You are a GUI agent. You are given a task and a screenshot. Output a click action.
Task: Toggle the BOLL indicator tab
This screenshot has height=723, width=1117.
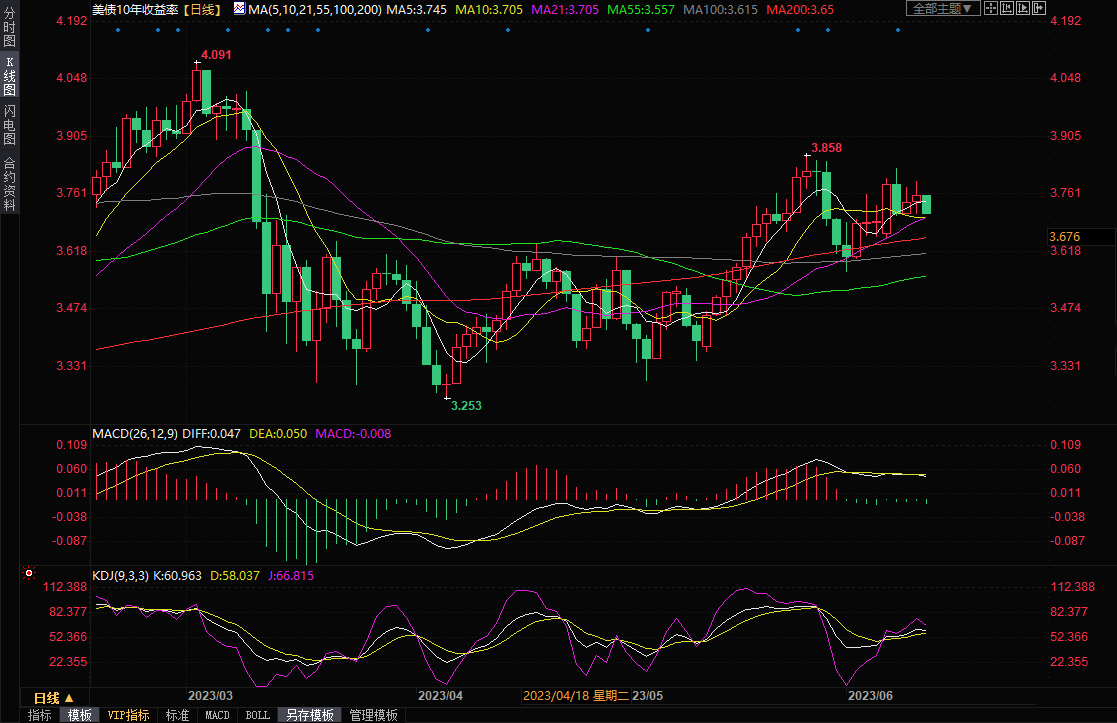pos(257,715)
